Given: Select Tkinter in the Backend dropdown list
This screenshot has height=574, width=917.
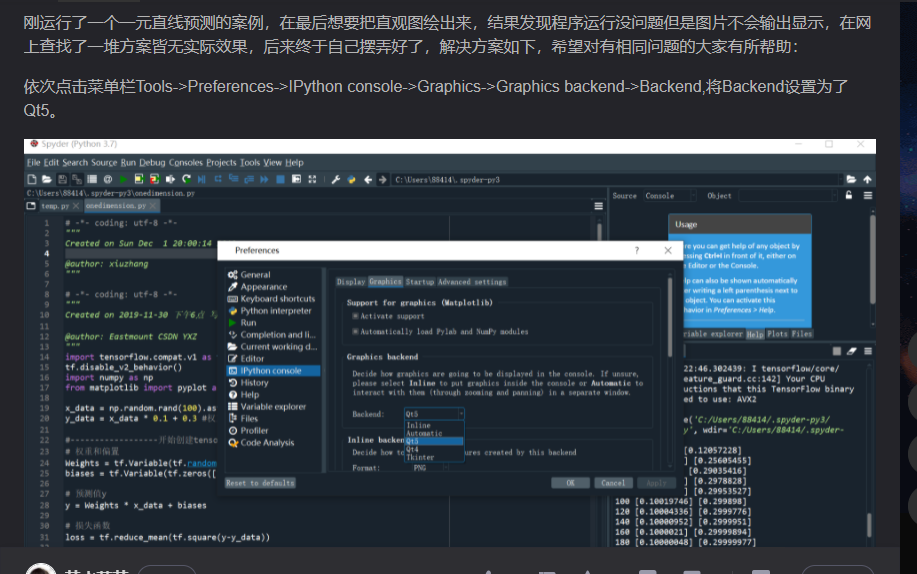Looking at the screenshot, I should point(435,457).
